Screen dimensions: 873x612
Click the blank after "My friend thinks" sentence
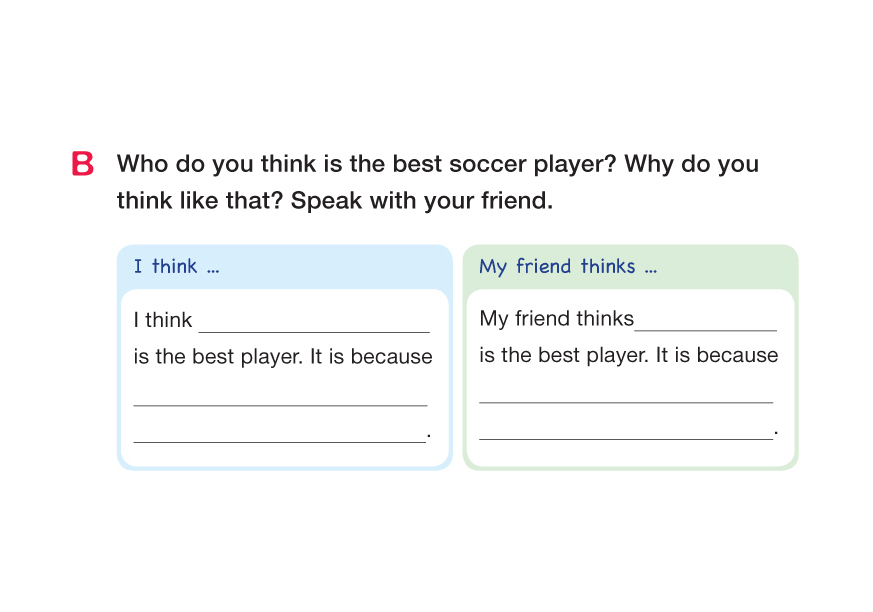[705, 321]
